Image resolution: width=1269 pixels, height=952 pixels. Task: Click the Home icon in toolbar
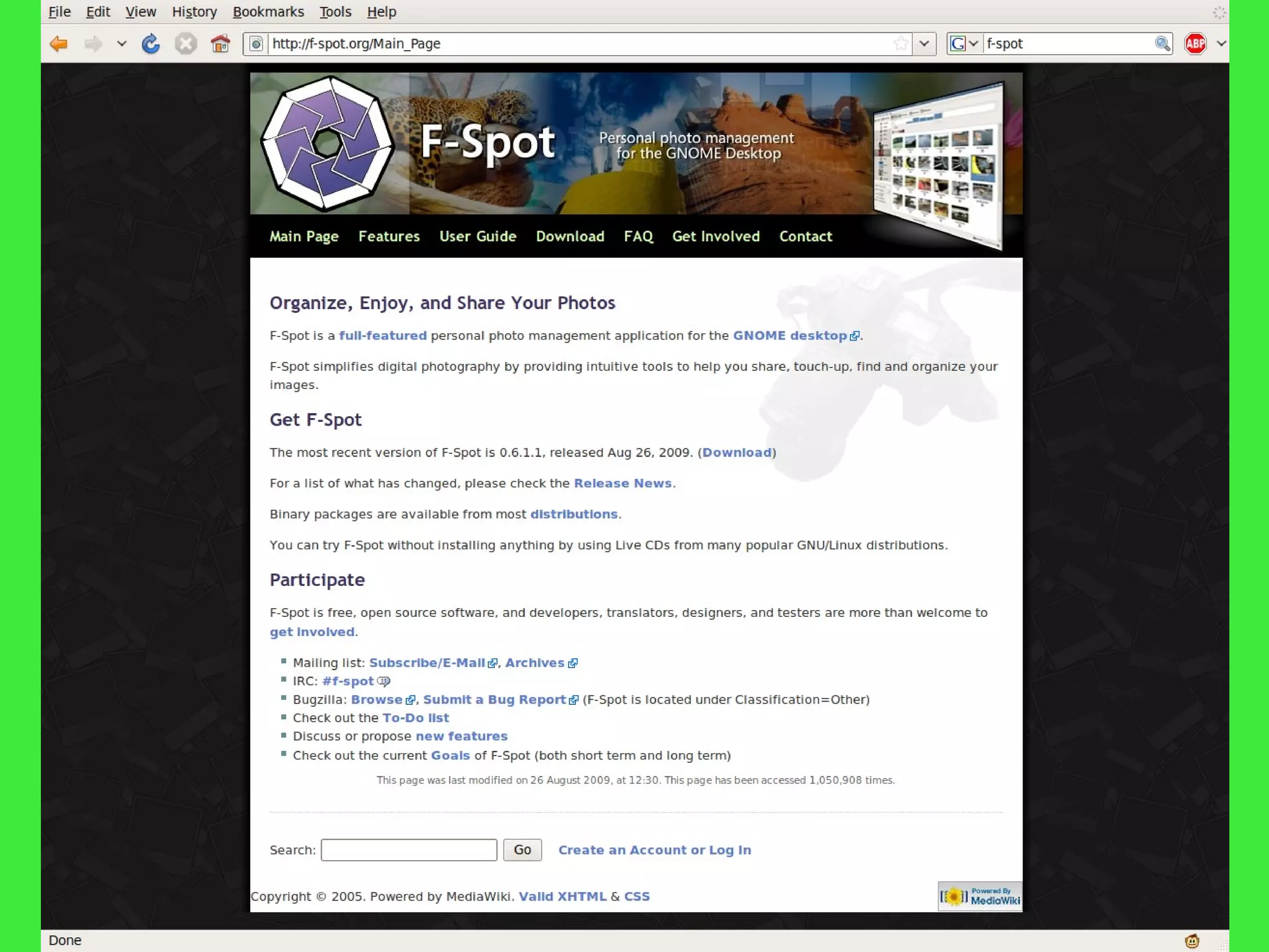[220, 44]
